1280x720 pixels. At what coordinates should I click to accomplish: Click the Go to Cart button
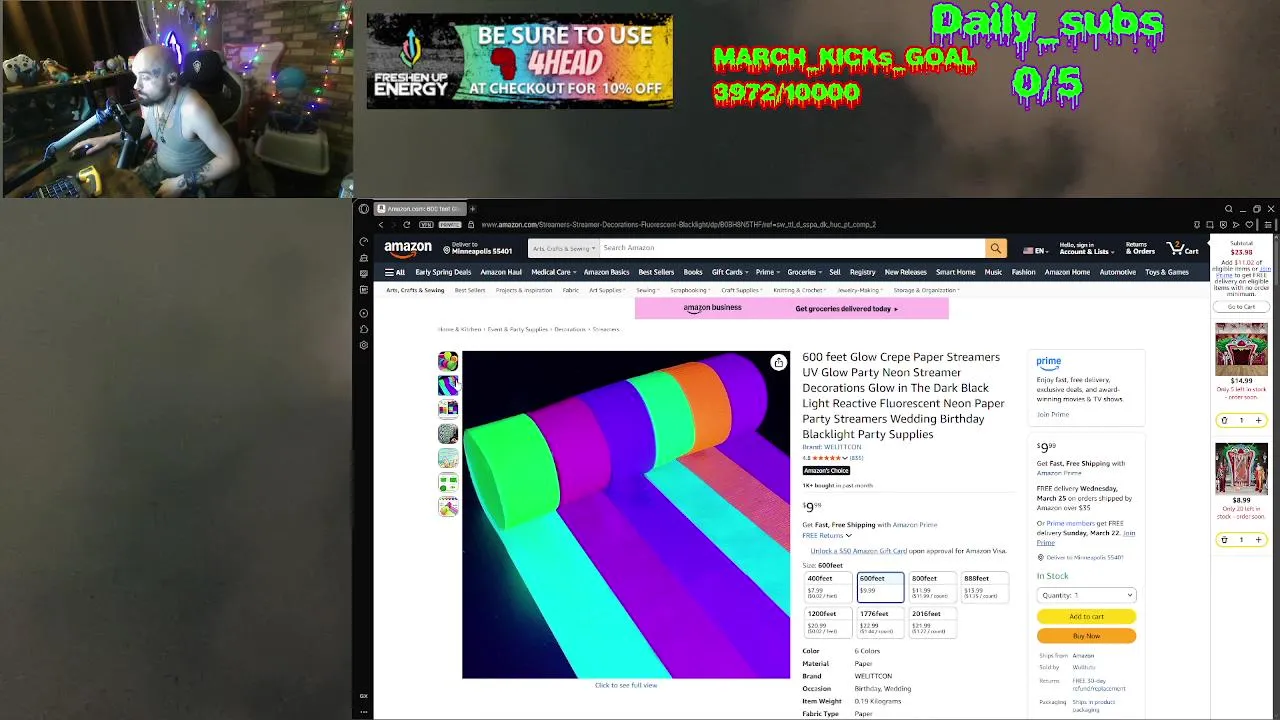(x=1241, y=307)
